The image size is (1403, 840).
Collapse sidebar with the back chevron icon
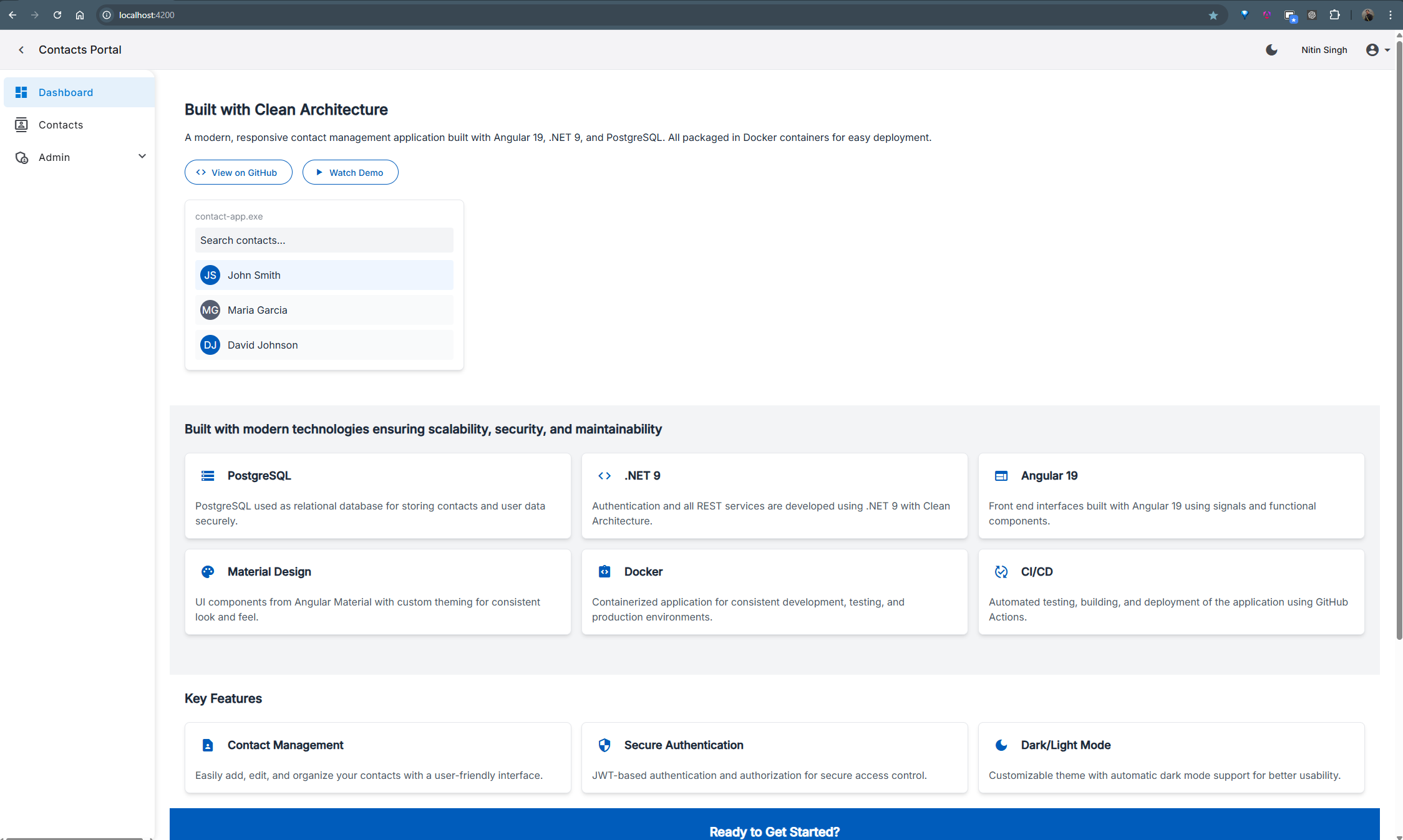point(21,50)
